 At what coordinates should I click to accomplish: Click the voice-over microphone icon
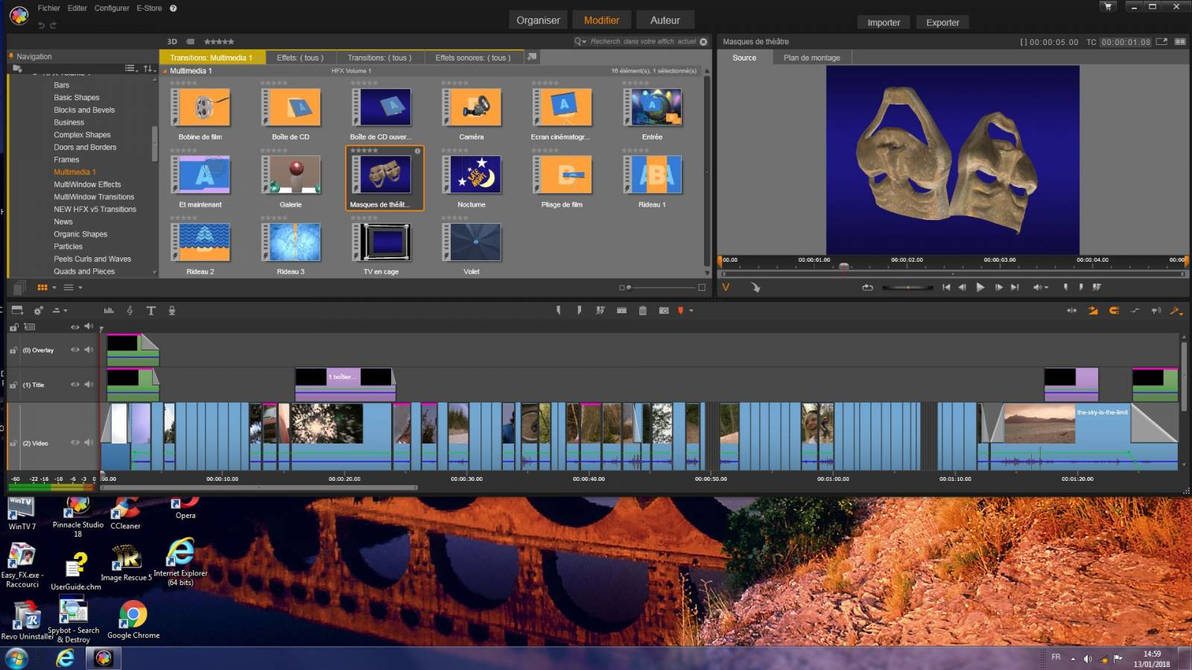click(172, 310)
